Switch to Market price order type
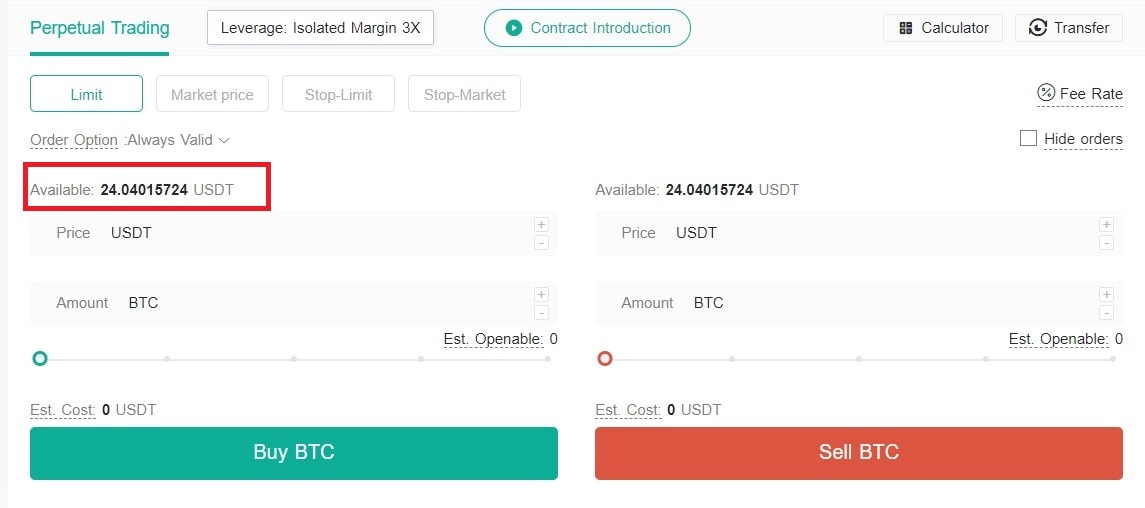1145x508 pixels. click(x=212, y=93)
